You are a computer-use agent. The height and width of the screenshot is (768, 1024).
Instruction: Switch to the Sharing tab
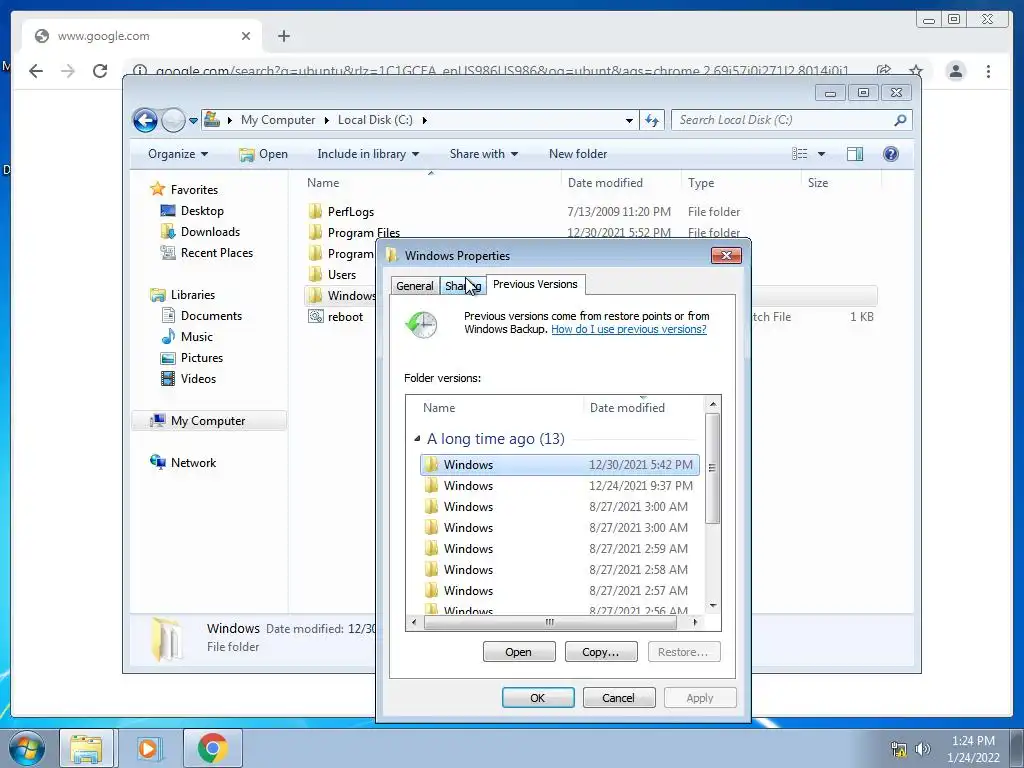[463, 286]
